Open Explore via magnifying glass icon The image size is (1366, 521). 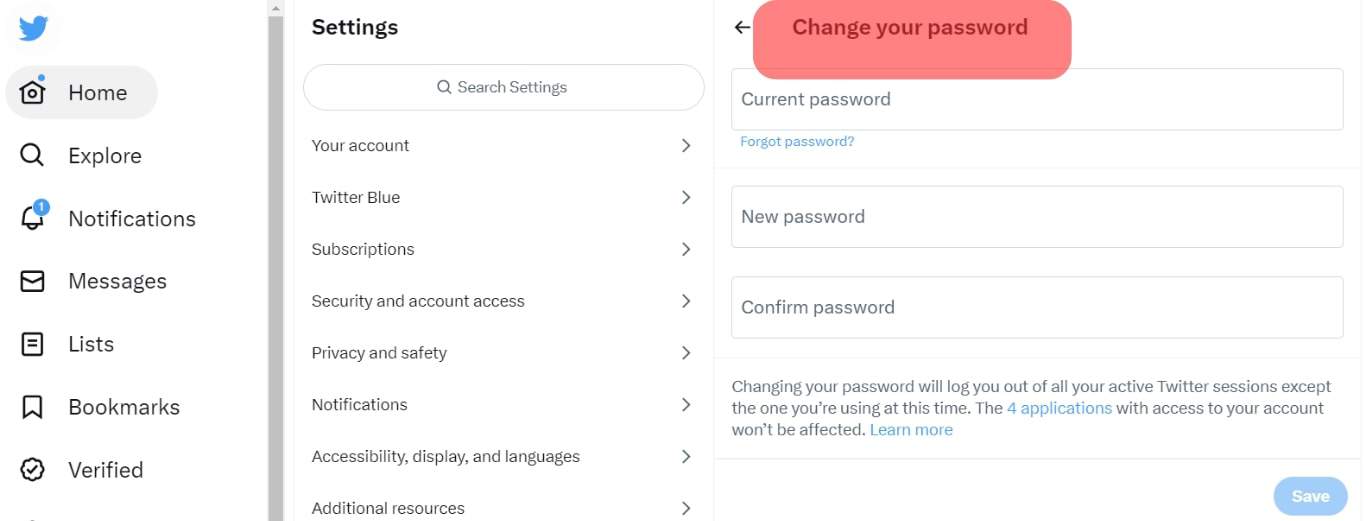pos(33,155)
